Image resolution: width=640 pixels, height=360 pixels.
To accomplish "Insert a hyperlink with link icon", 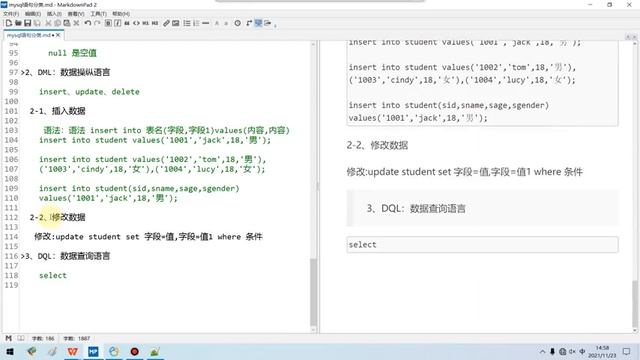I will 166,23.
